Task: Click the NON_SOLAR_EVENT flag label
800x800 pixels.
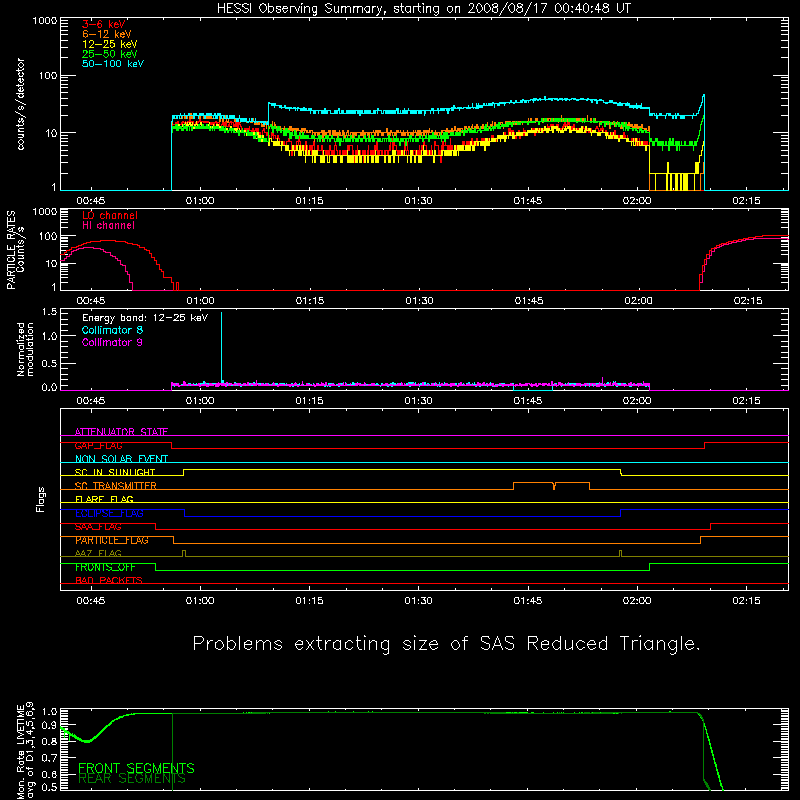Action: [121, 459]
